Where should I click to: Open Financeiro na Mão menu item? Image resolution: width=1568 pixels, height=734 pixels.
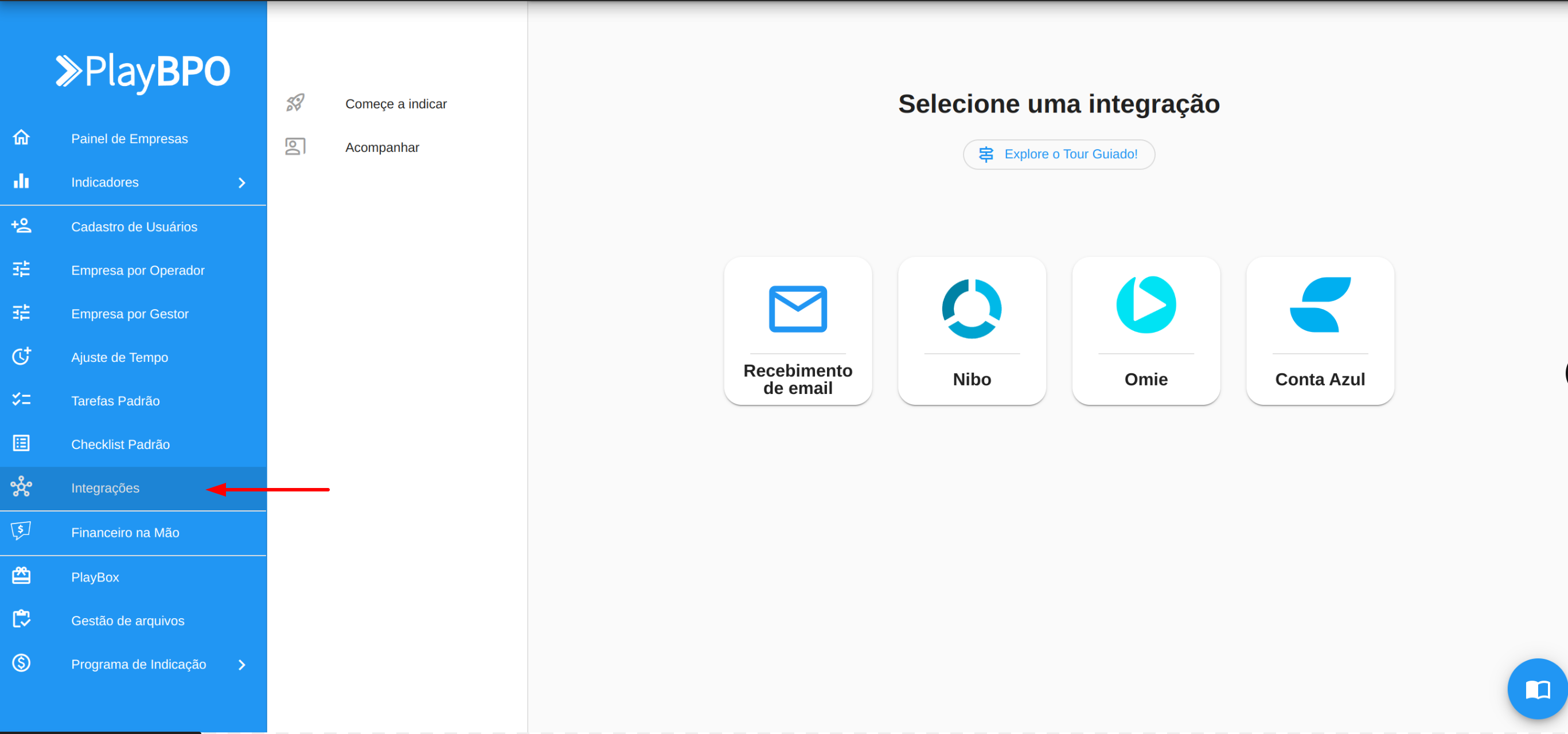(x=133, y=533)
